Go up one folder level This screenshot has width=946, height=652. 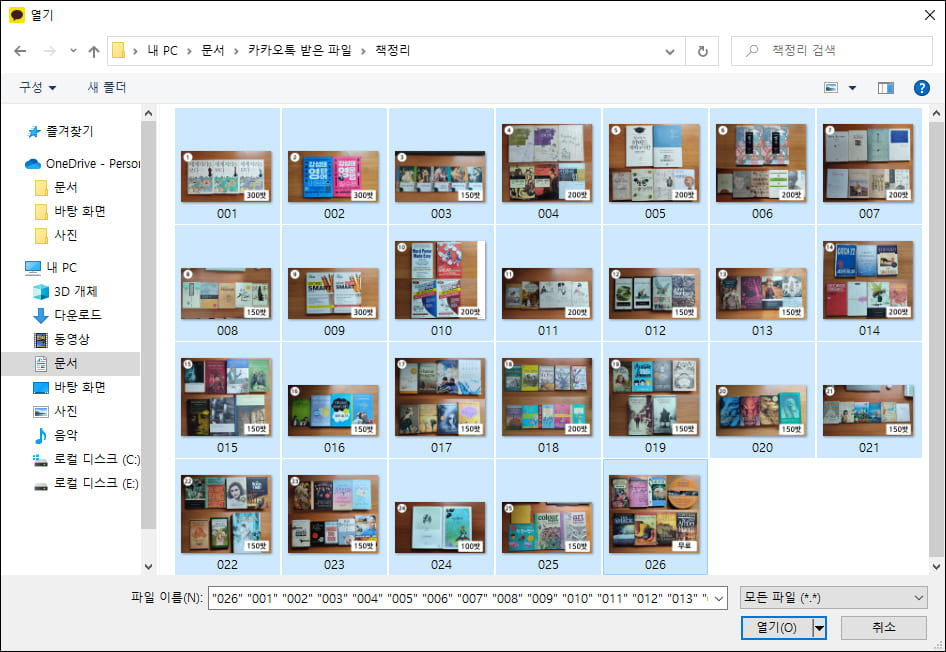click(x=94, y=51)
